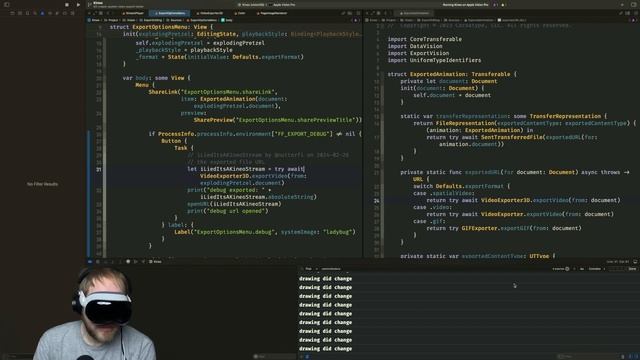
Task: Open the Bookmarks navigator icon
Action: click(x=27, y=13)
